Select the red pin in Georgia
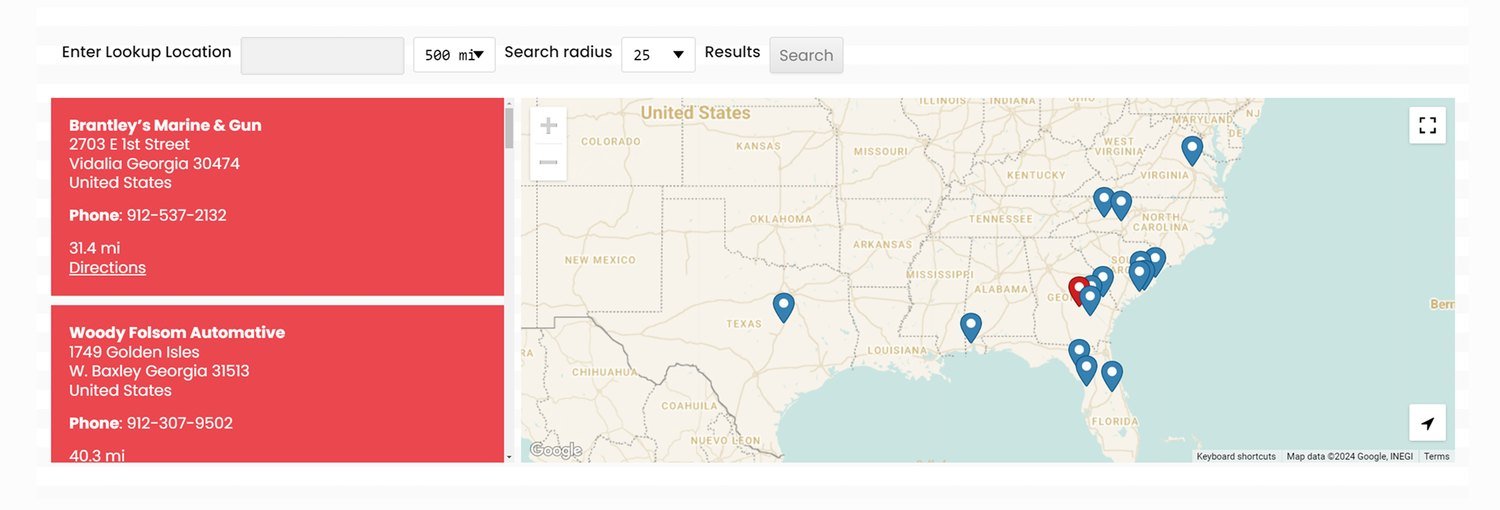 [x=1078, y=290]
